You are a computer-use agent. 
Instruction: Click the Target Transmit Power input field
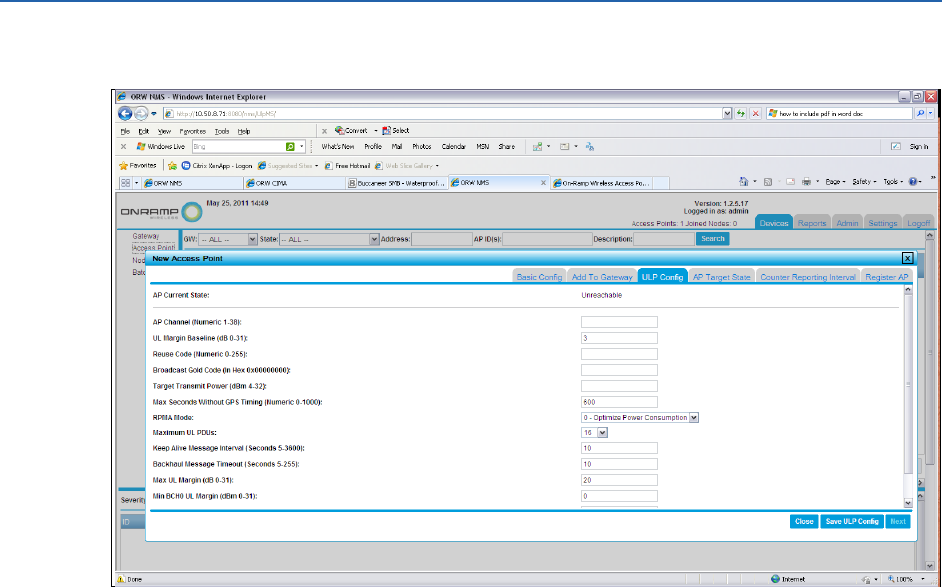pos(619,386)
